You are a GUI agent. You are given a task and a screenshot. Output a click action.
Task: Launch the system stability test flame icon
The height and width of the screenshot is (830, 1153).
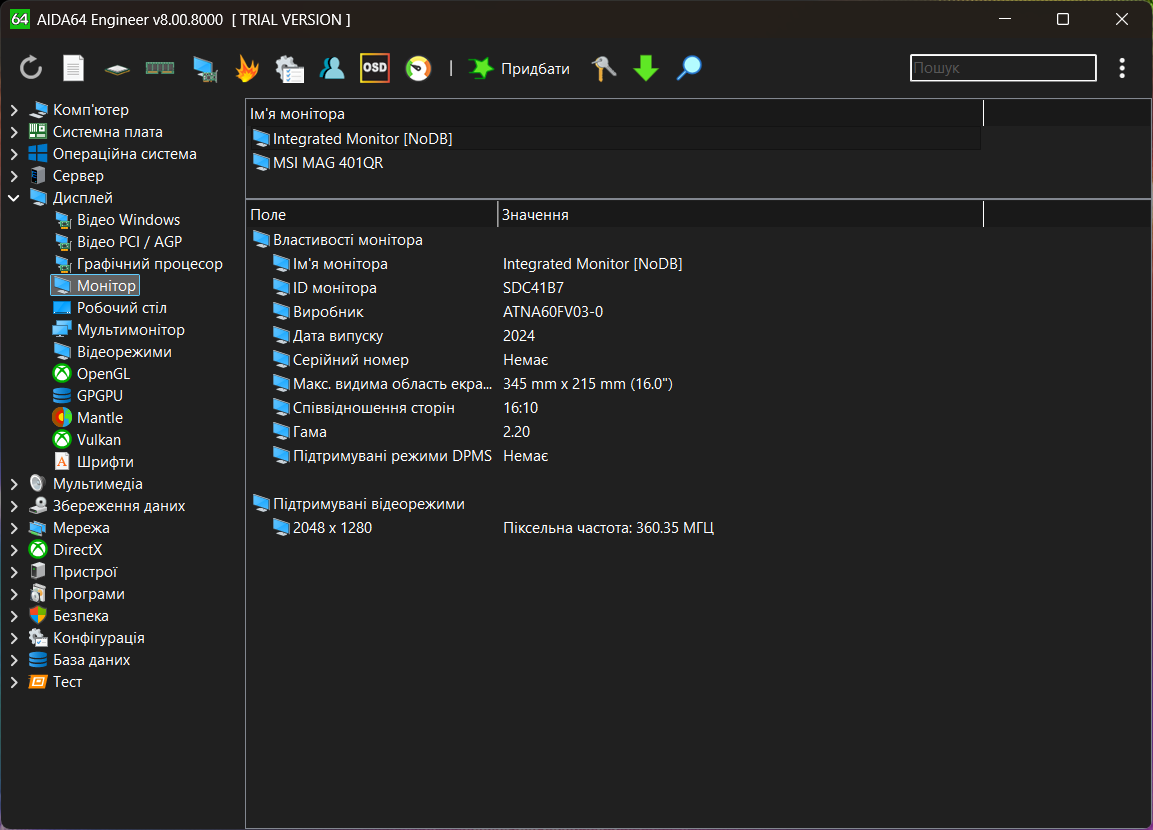tap(246, 68)
